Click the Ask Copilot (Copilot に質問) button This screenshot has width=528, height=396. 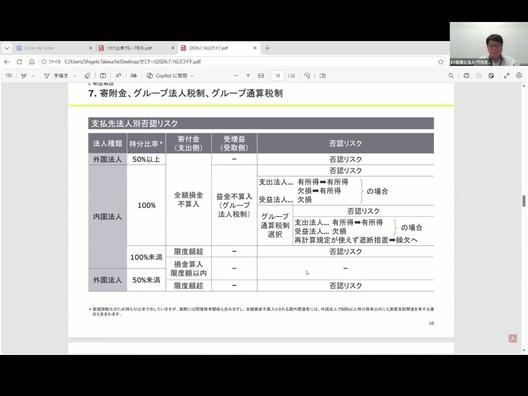tap(168, 76)
